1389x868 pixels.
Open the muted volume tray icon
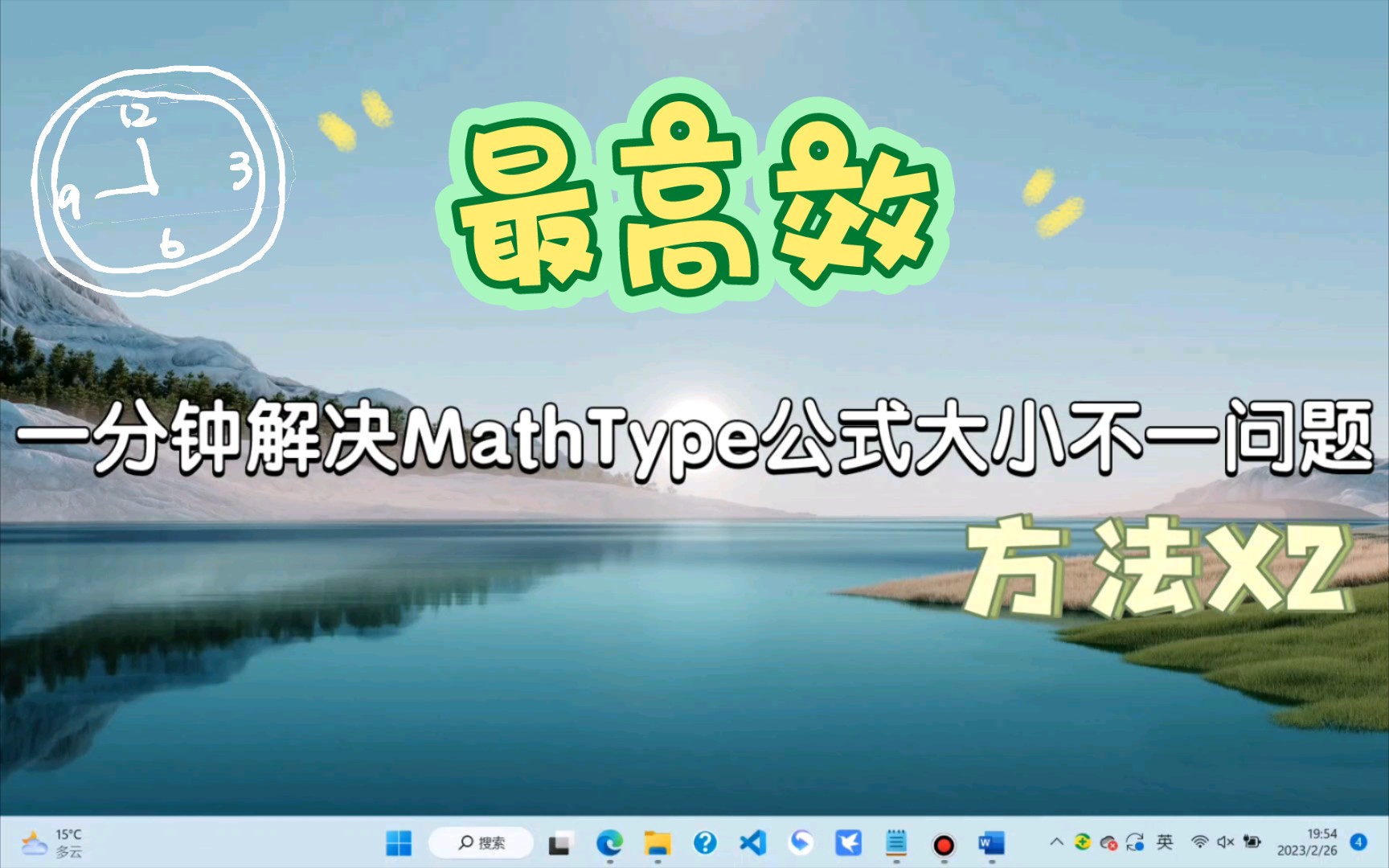(x=1226, y=842)
